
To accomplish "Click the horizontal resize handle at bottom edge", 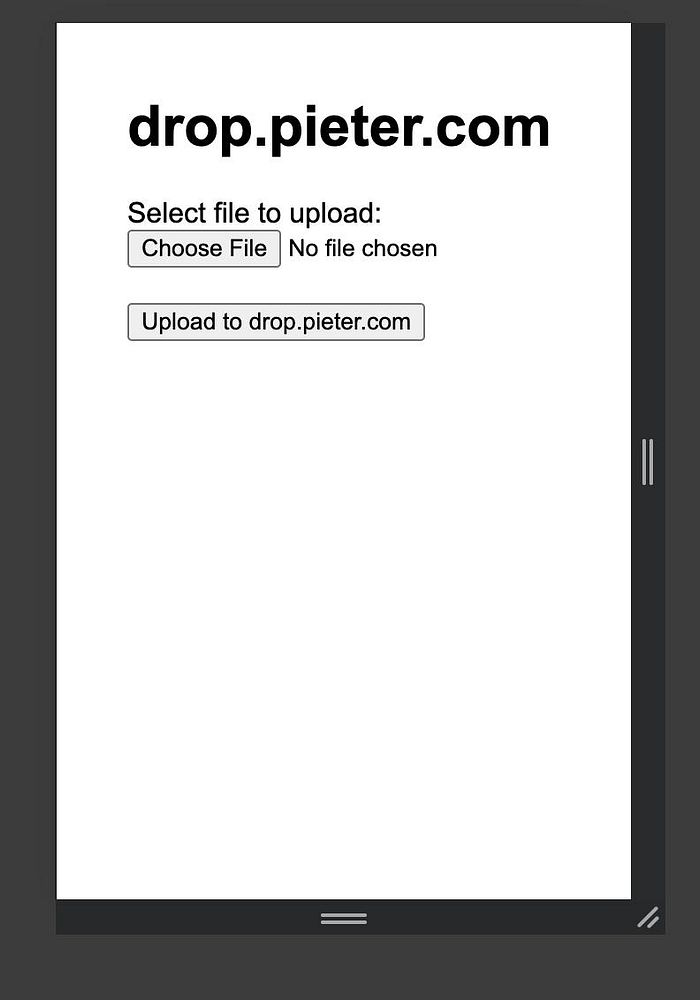I will pyautogui.click(x=344, y=918).
